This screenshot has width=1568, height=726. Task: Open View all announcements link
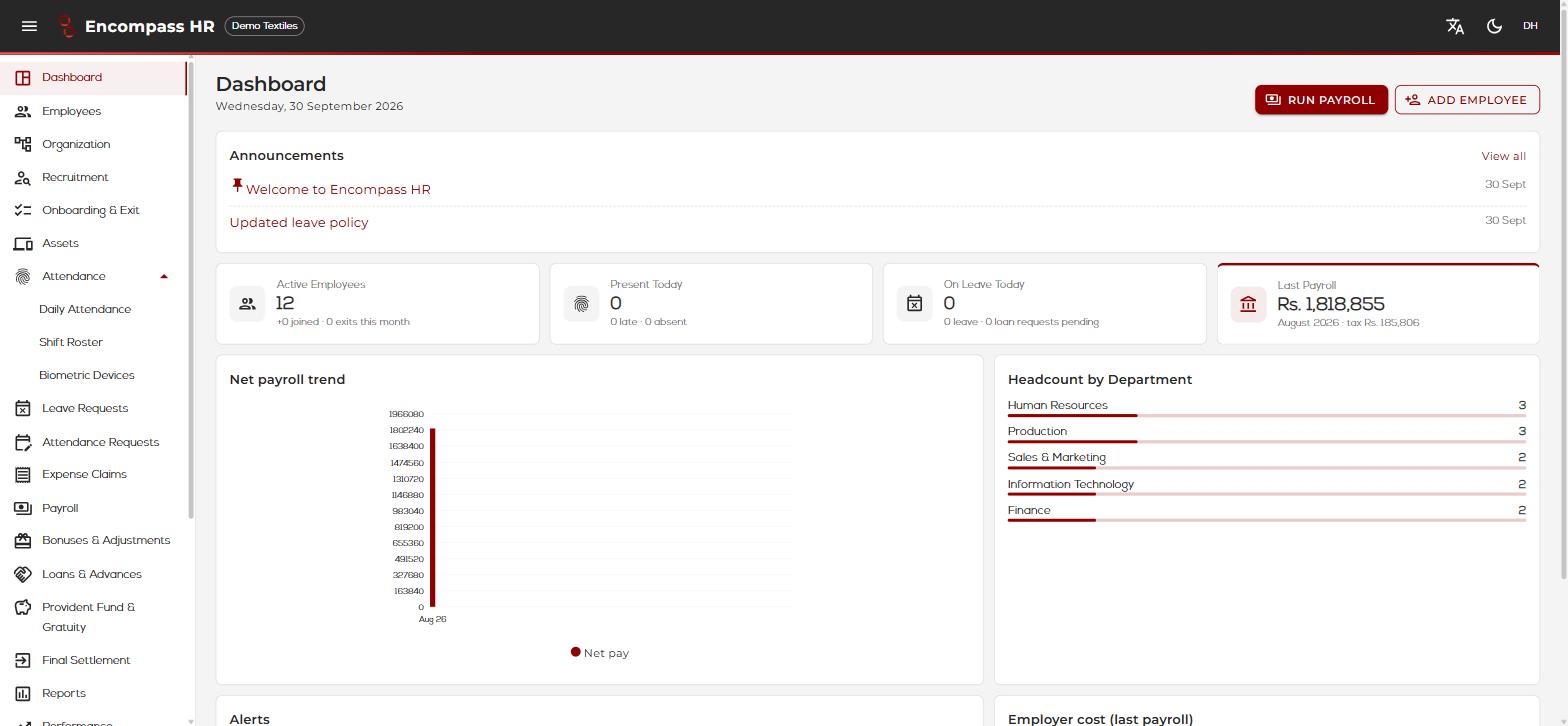(x=1503, y=156)
